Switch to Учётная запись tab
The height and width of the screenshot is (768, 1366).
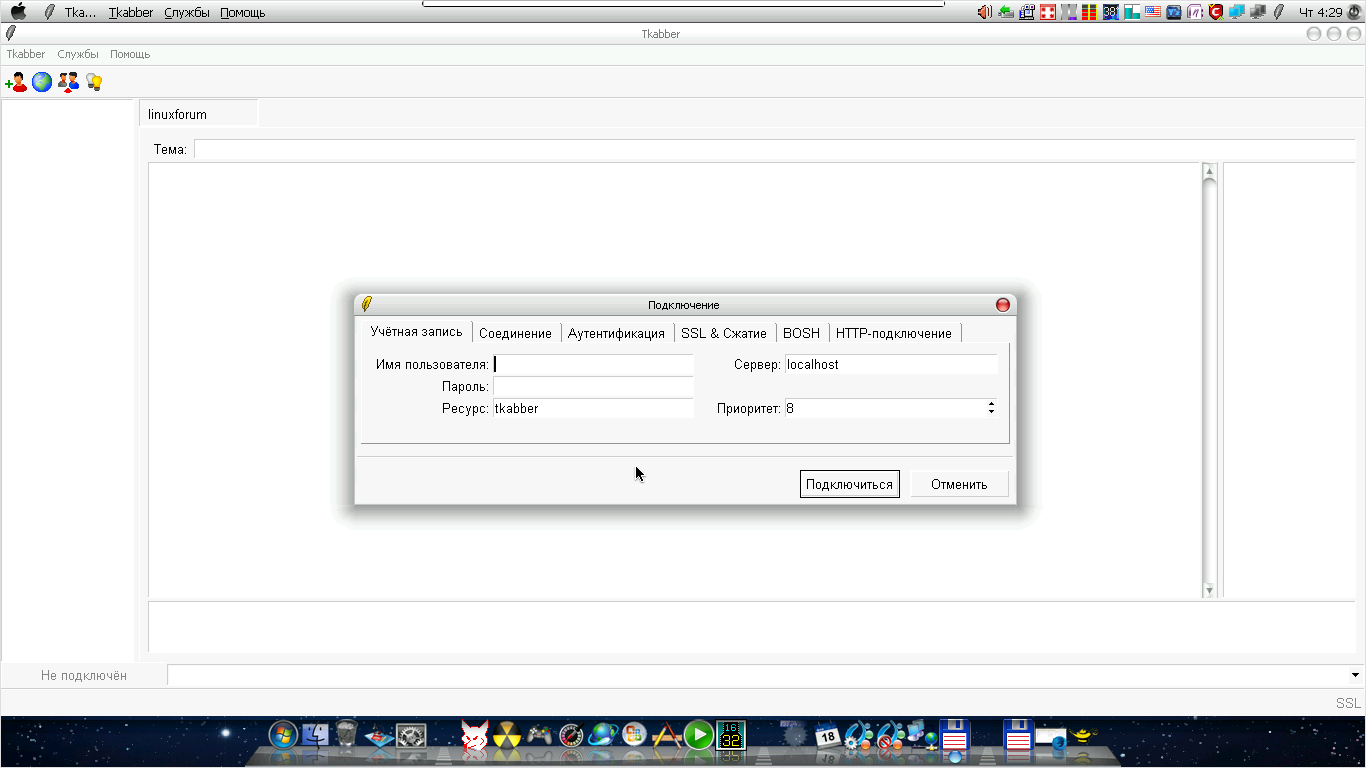[x=416, y=331]
